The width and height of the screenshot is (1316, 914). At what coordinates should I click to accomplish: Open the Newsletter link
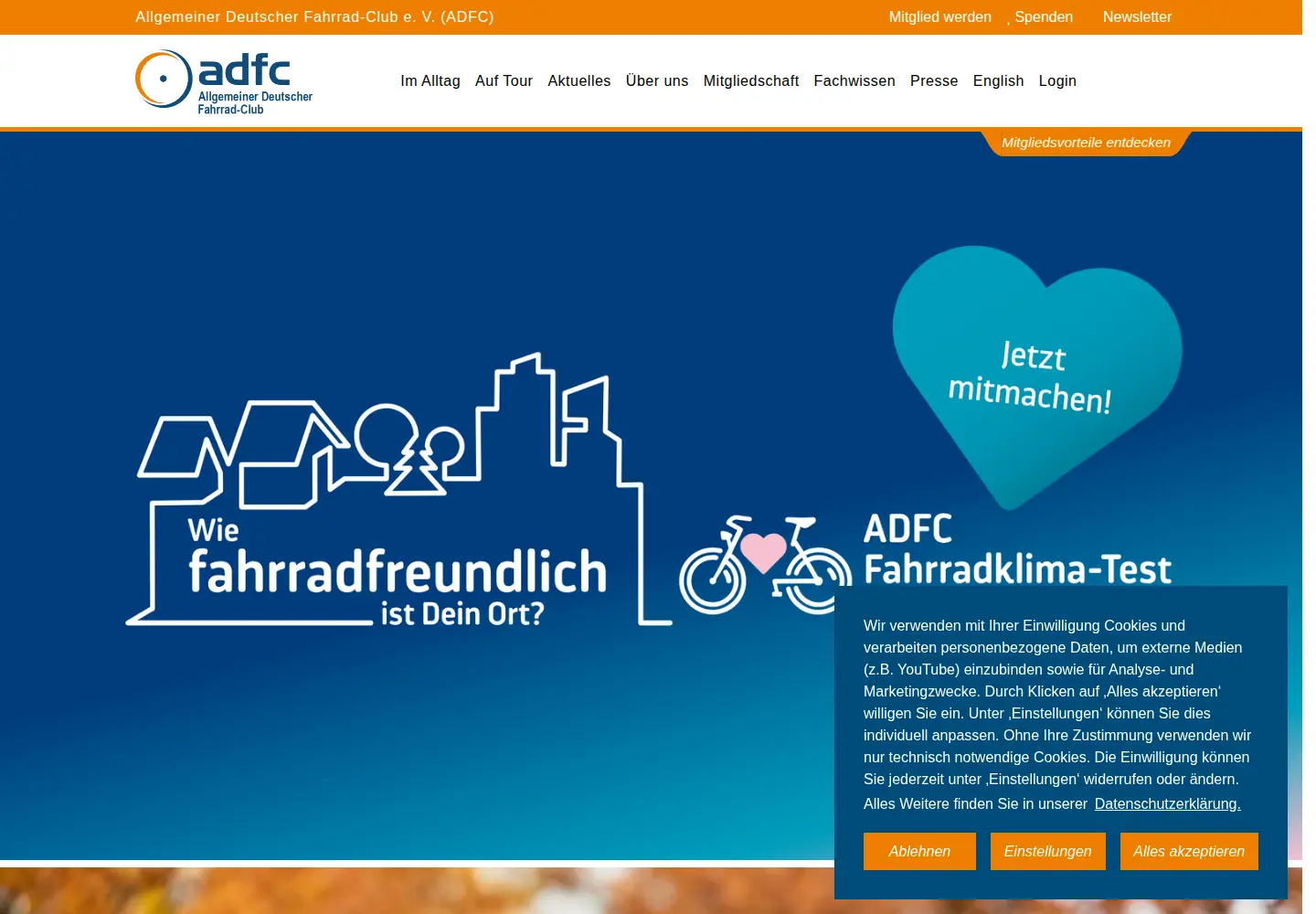coord(1137,16)
